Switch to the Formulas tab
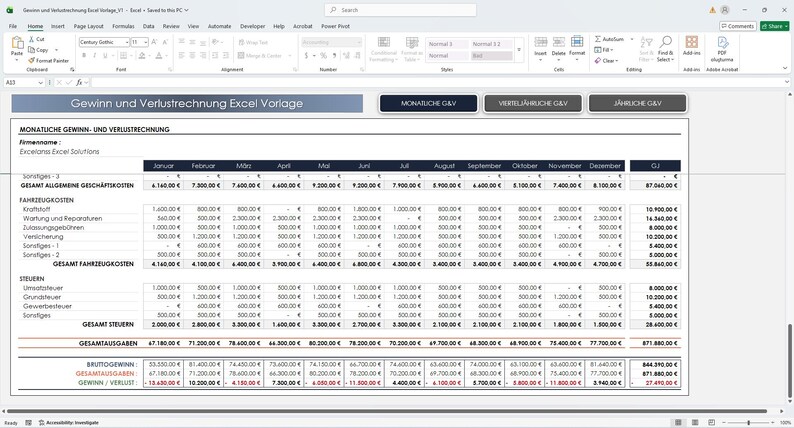794x428 pixels. click(x=123, y=26)
